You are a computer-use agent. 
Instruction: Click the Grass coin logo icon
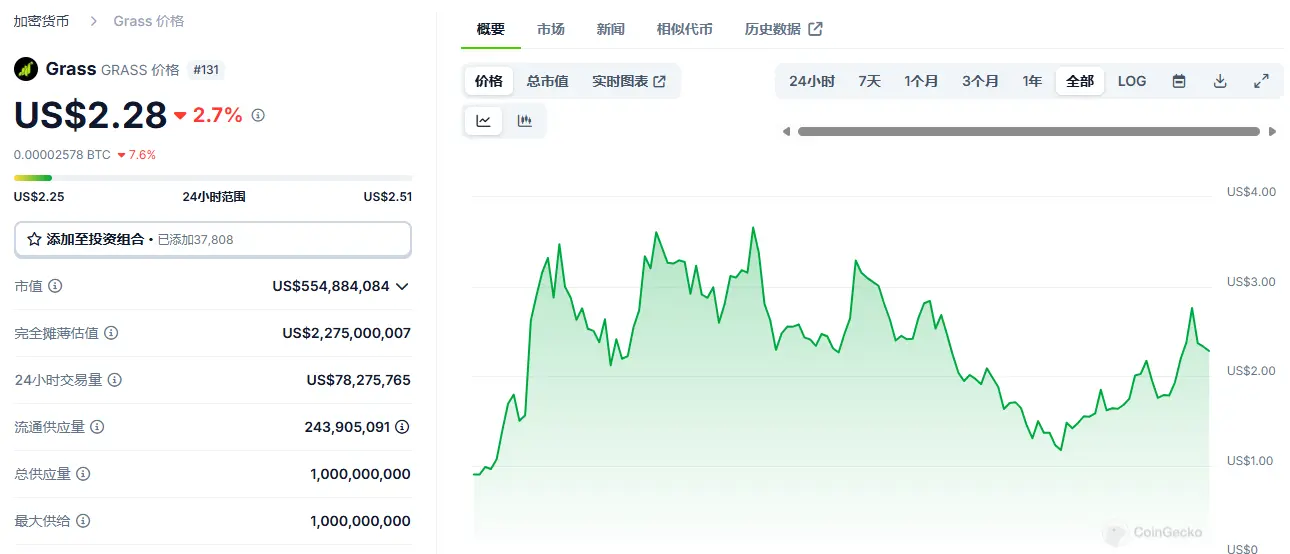click(x=25, y=69)
